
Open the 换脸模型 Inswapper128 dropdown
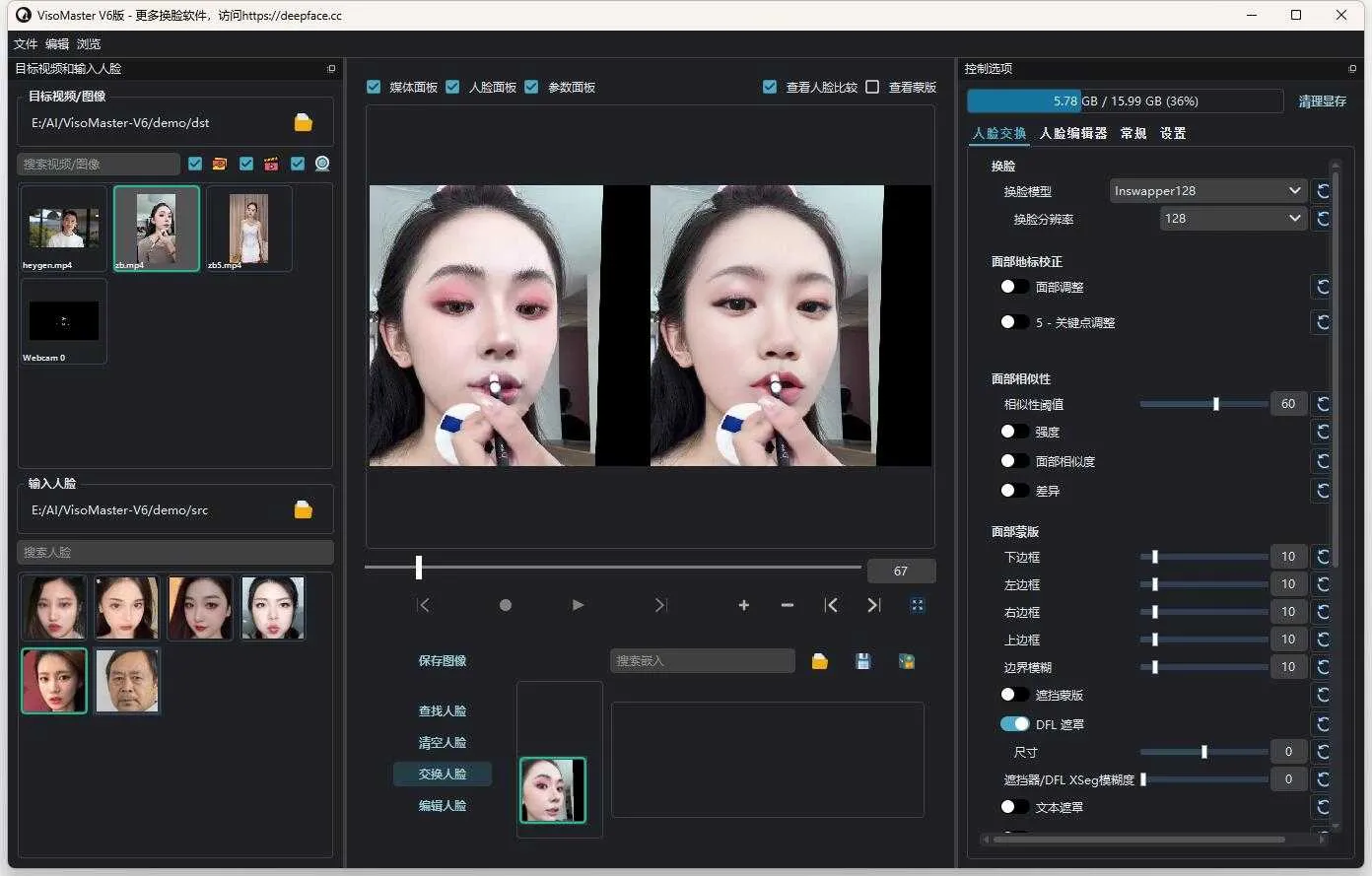[x=1207, y=191]
